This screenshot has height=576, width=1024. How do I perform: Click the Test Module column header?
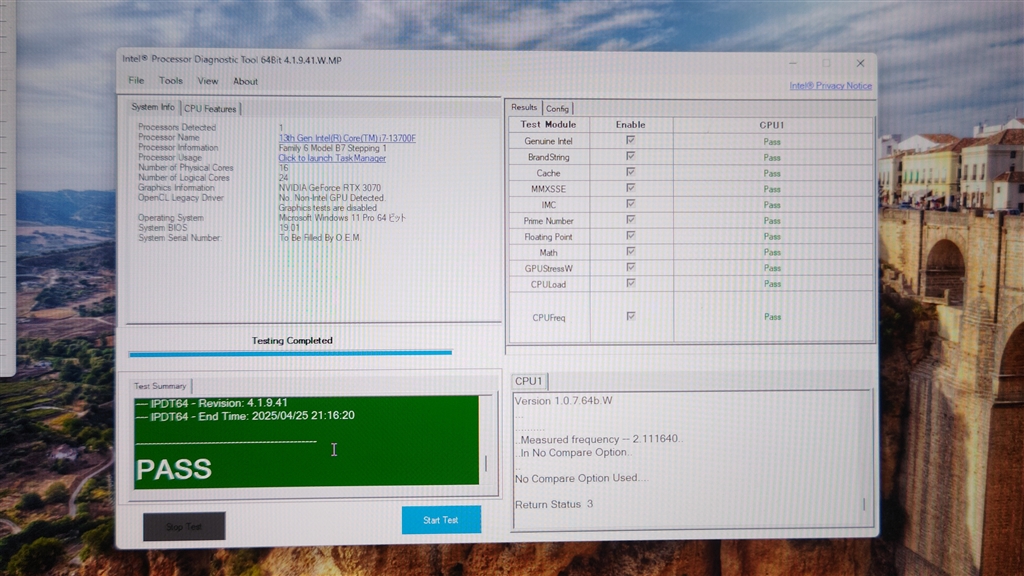[x=548, y=124]
